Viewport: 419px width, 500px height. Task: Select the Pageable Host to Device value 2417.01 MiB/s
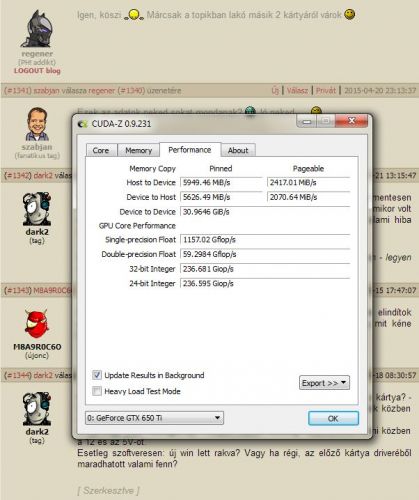tap(308, 182)
